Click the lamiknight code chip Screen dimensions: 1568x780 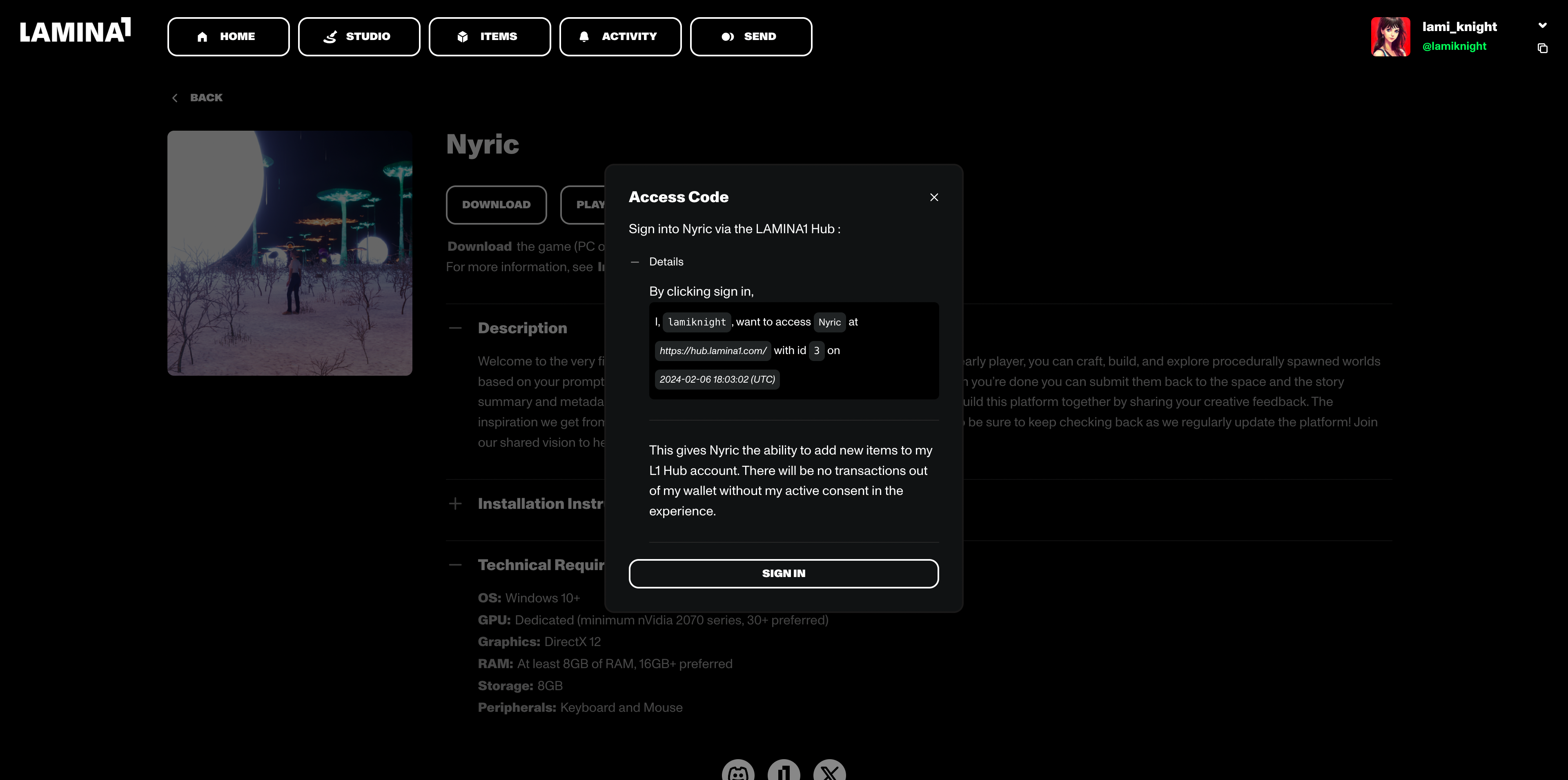click(697, 322)
